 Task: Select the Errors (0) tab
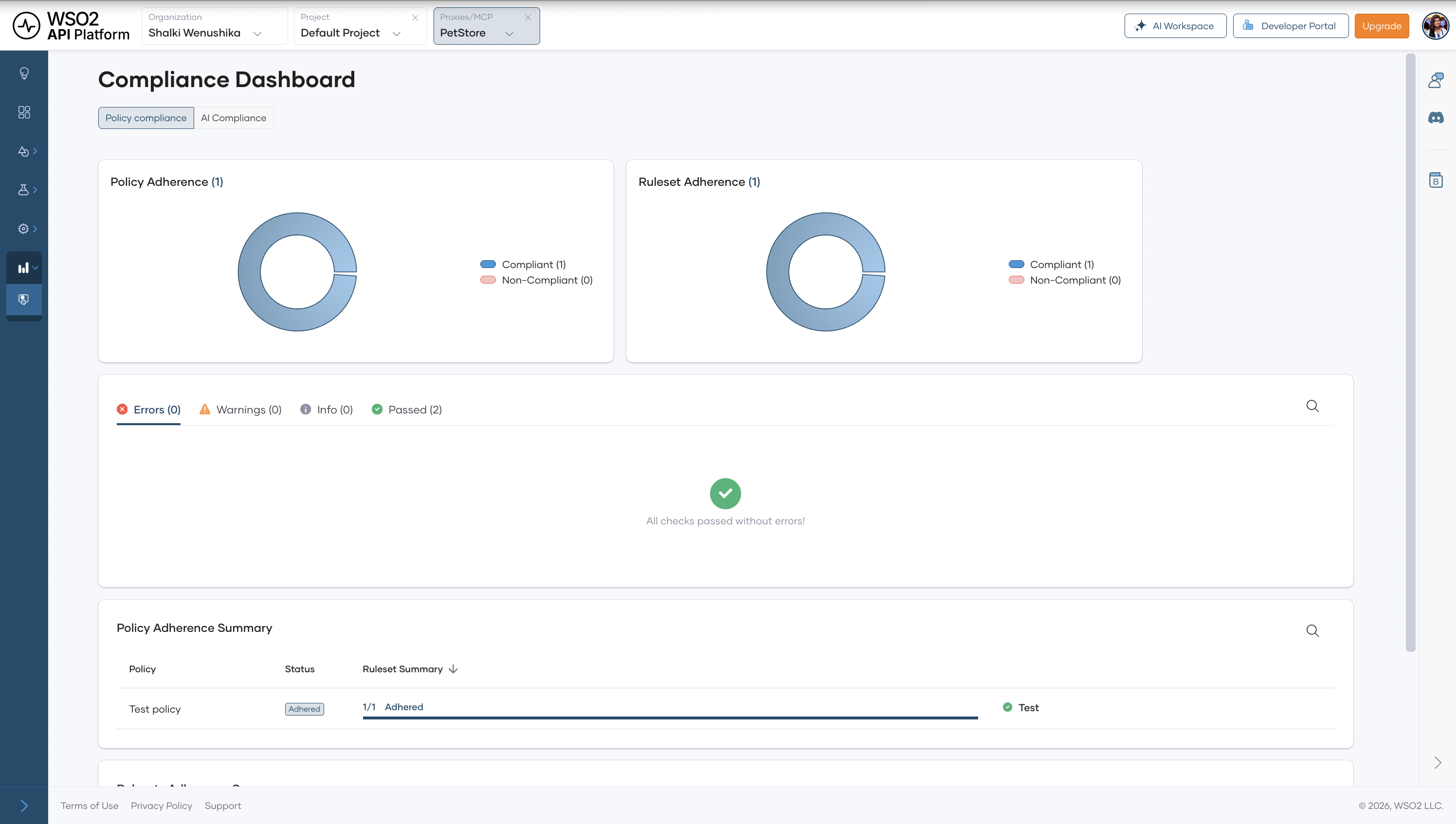148,410
